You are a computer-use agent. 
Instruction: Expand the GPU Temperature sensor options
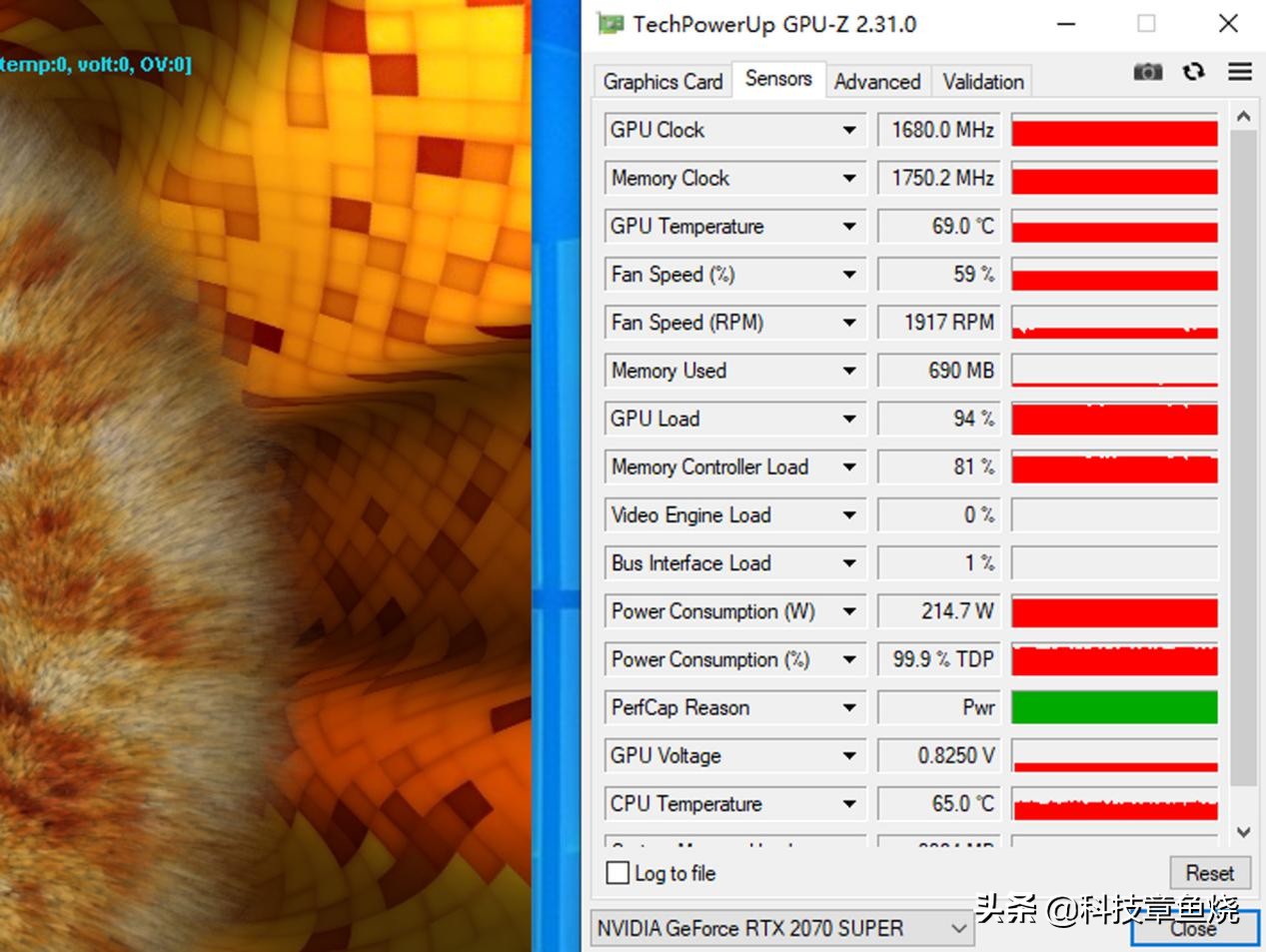point(847,226)
